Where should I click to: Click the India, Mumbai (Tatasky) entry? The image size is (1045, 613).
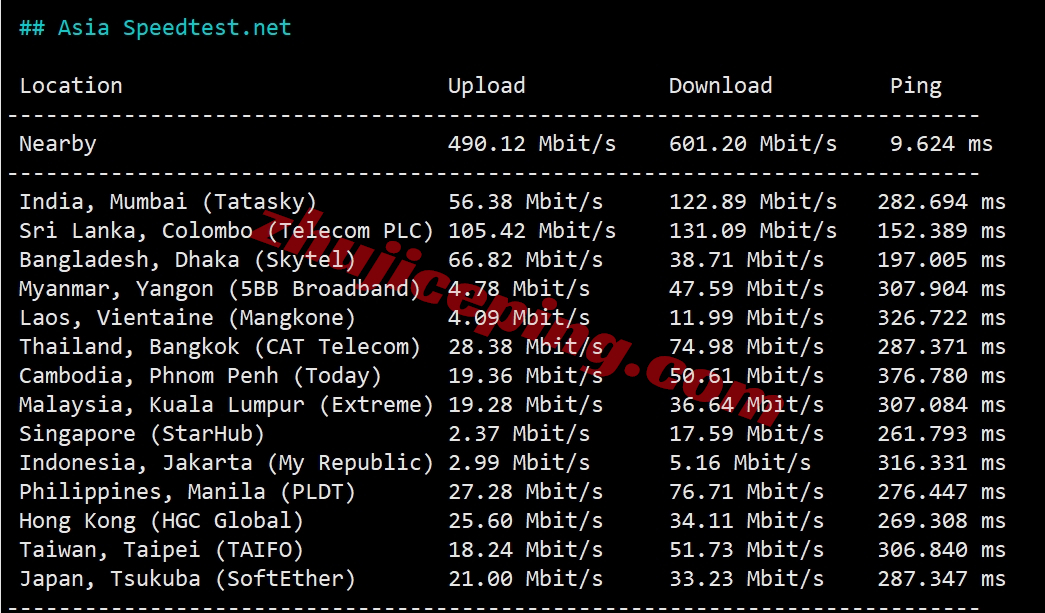168,202
